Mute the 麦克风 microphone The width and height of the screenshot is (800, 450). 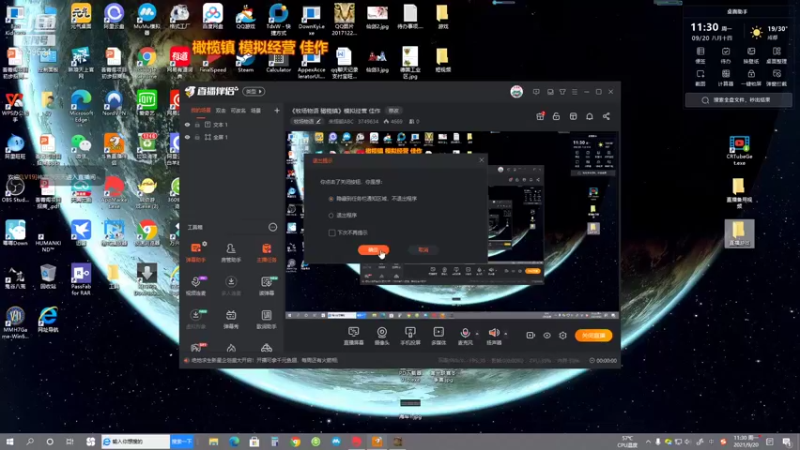coord(465,336)
